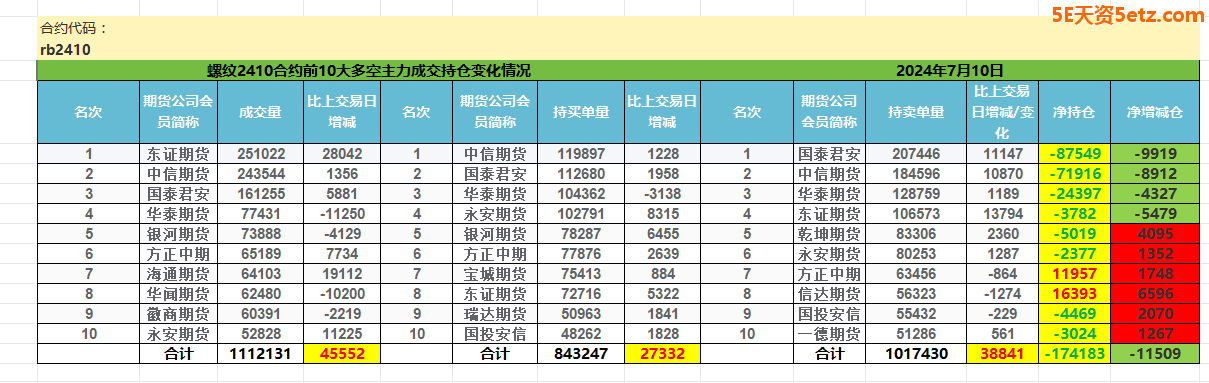Click the 持买单量 column header

tap(581, 113)
